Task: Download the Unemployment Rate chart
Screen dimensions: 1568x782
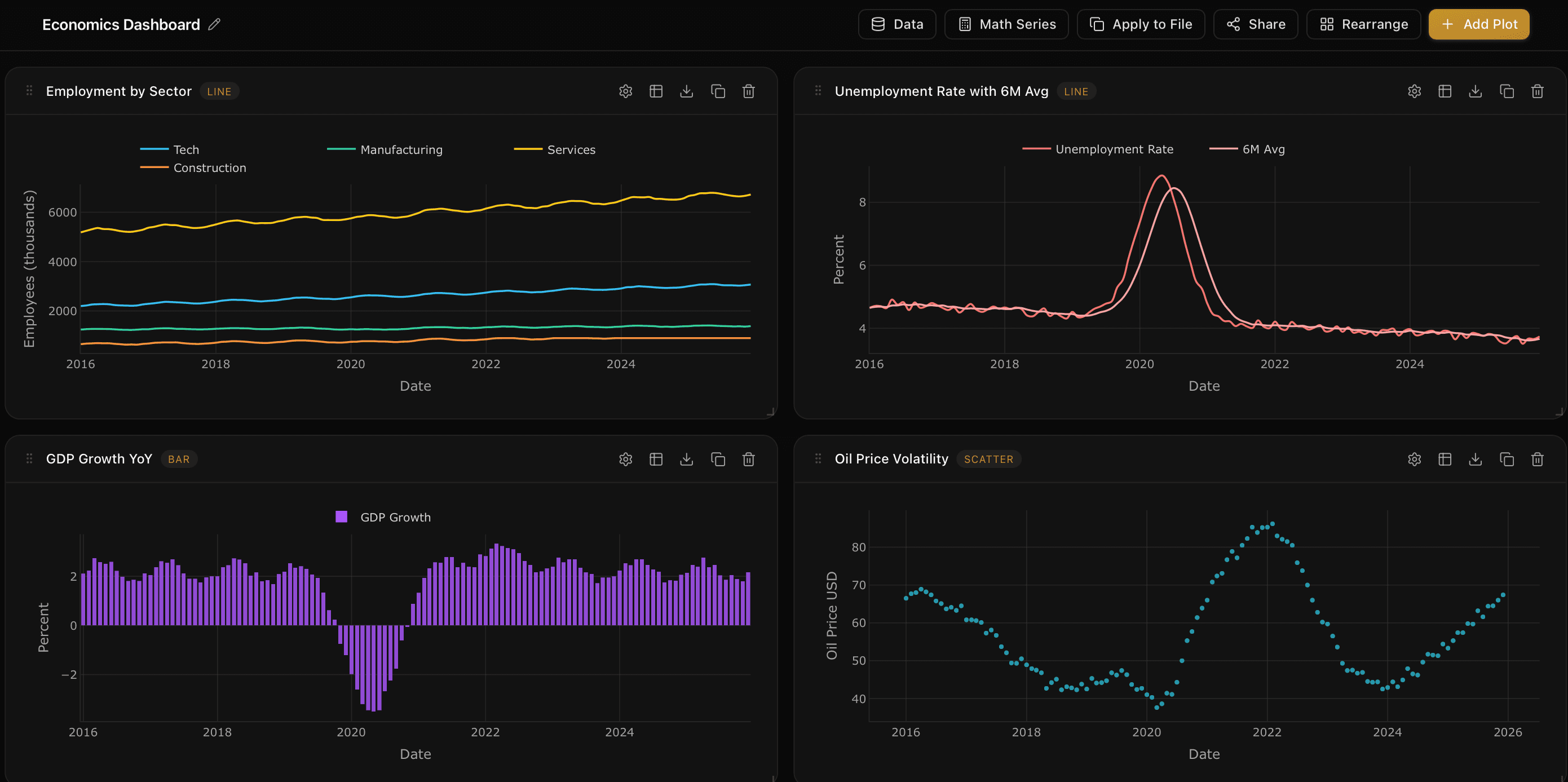Action: pos(1476,91)
